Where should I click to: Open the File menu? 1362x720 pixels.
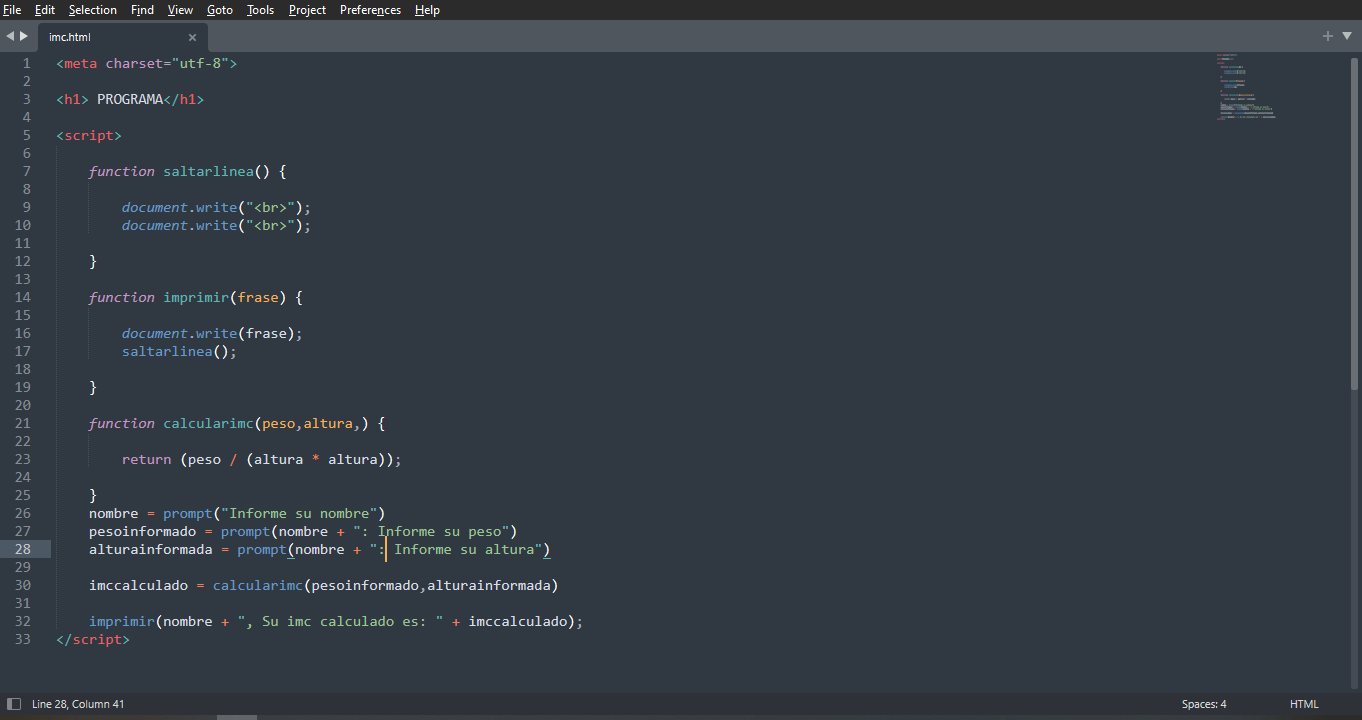pos(12,10)
